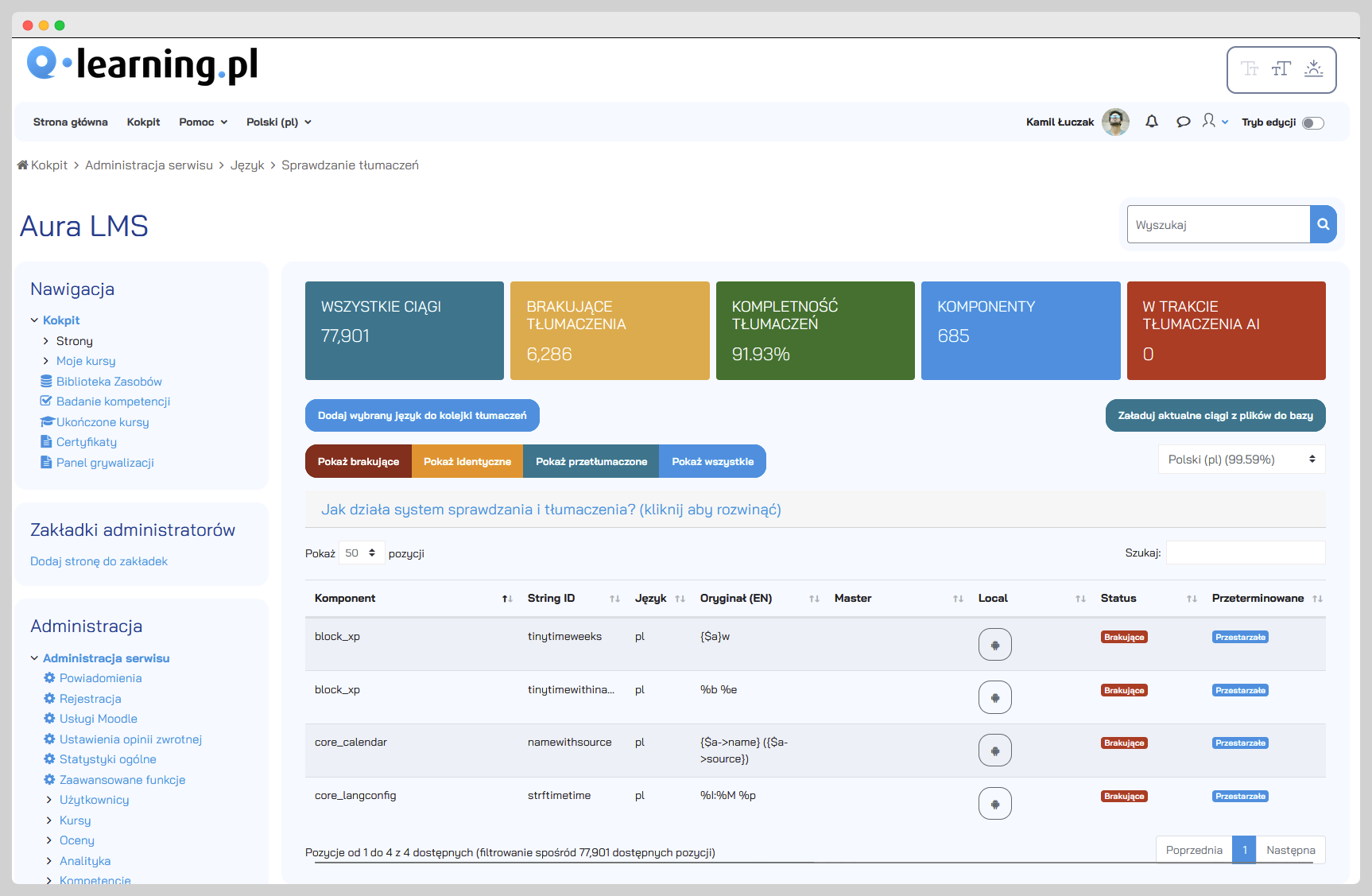1372x896 pixels.
Task: Open the messages speech bubble icon
Action: 1183,122
